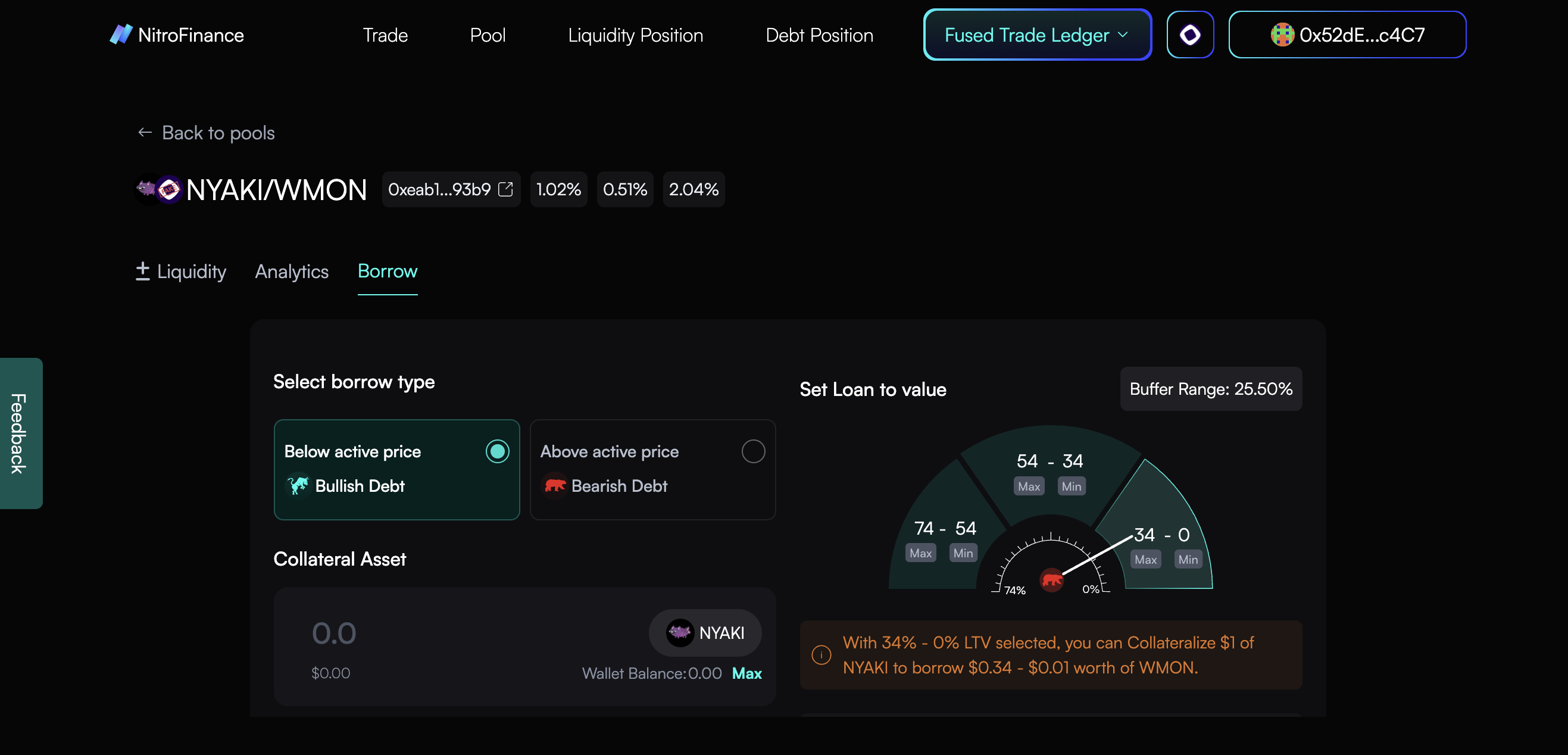
Task: Select the 54 - 34 LTV gauge segment
Action: [x=1050, y=461]
